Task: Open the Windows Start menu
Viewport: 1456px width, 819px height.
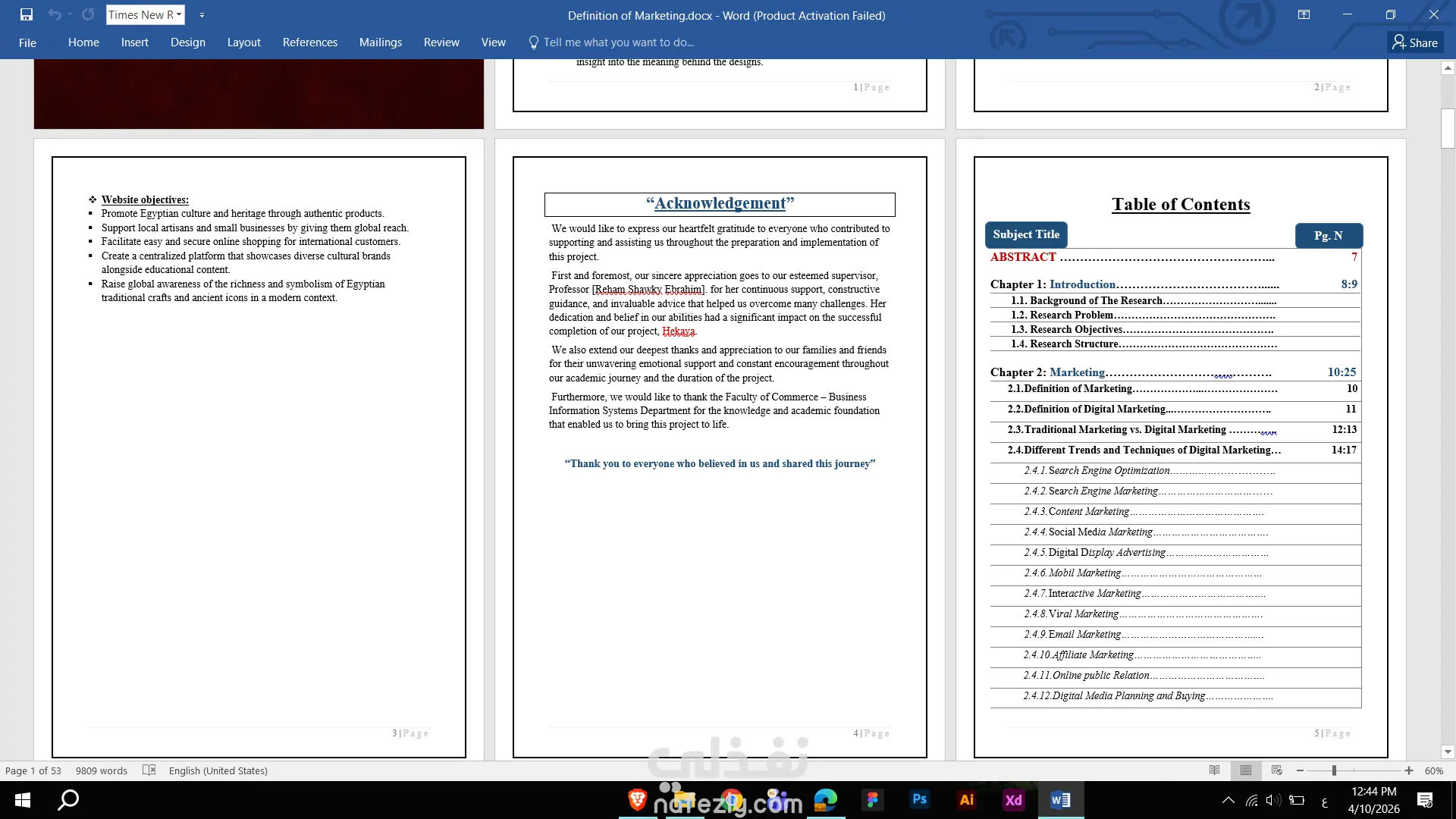Action: (23, 800)
